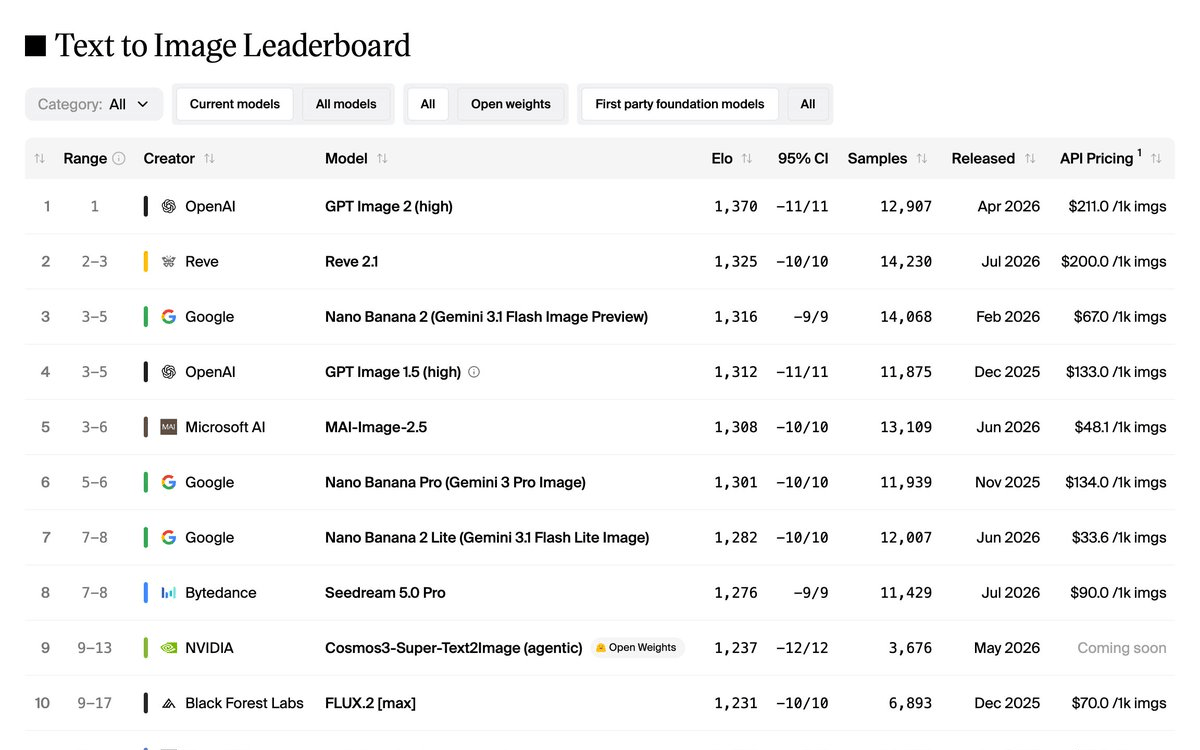Image resolution: width=1200 pixels, height=750 pixels.
Task: Open Nano Banana Pro (Gemini 3 Pro Image)
Action: (455, 482)
